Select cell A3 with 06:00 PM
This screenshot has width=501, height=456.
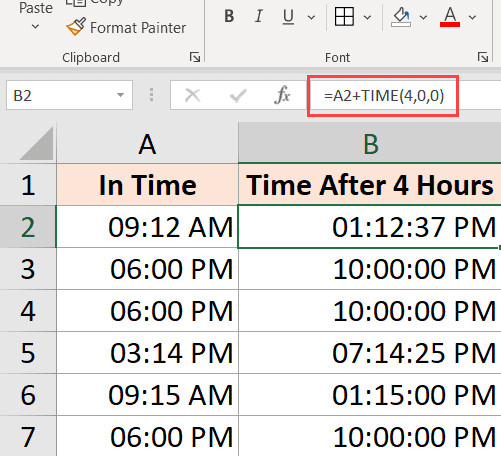147,269
